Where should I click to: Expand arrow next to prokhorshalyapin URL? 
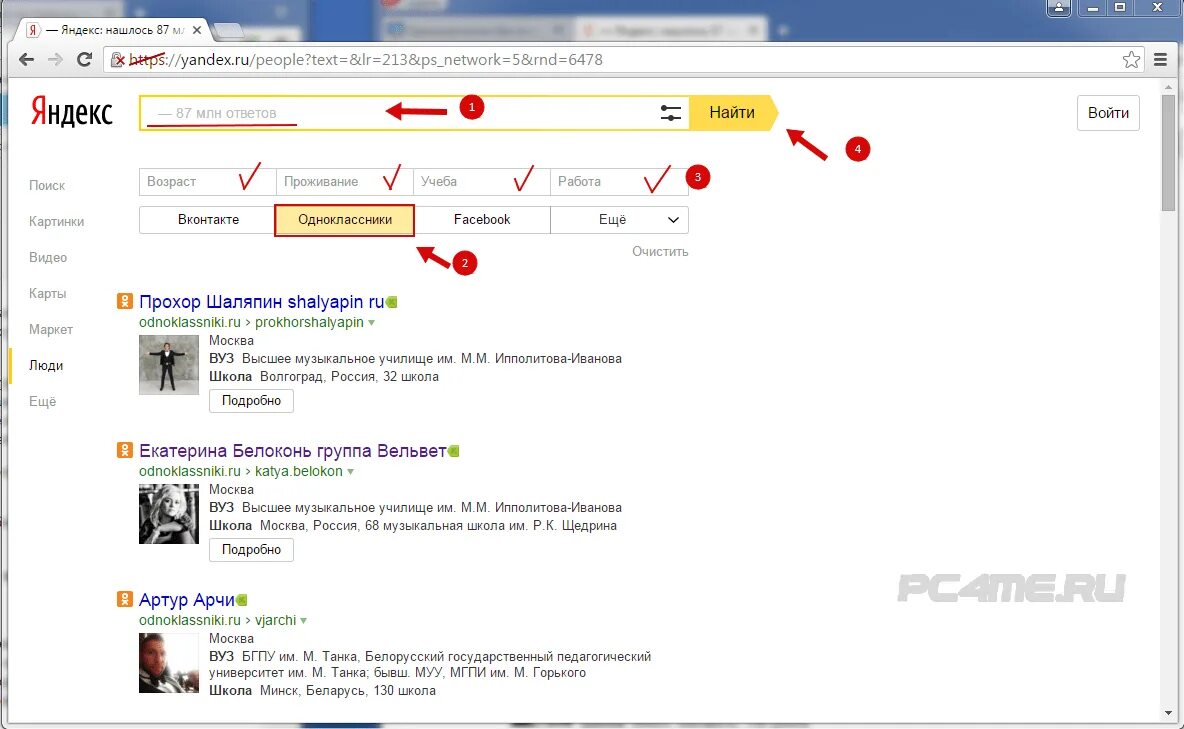[372, 323]
